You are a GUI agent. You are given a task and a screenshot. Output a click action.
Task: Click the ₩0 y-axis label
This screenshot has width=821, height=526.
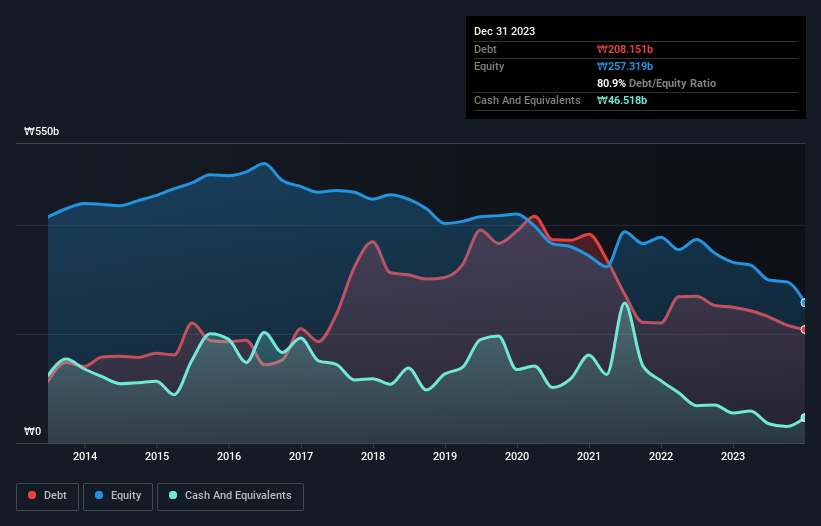32,431
